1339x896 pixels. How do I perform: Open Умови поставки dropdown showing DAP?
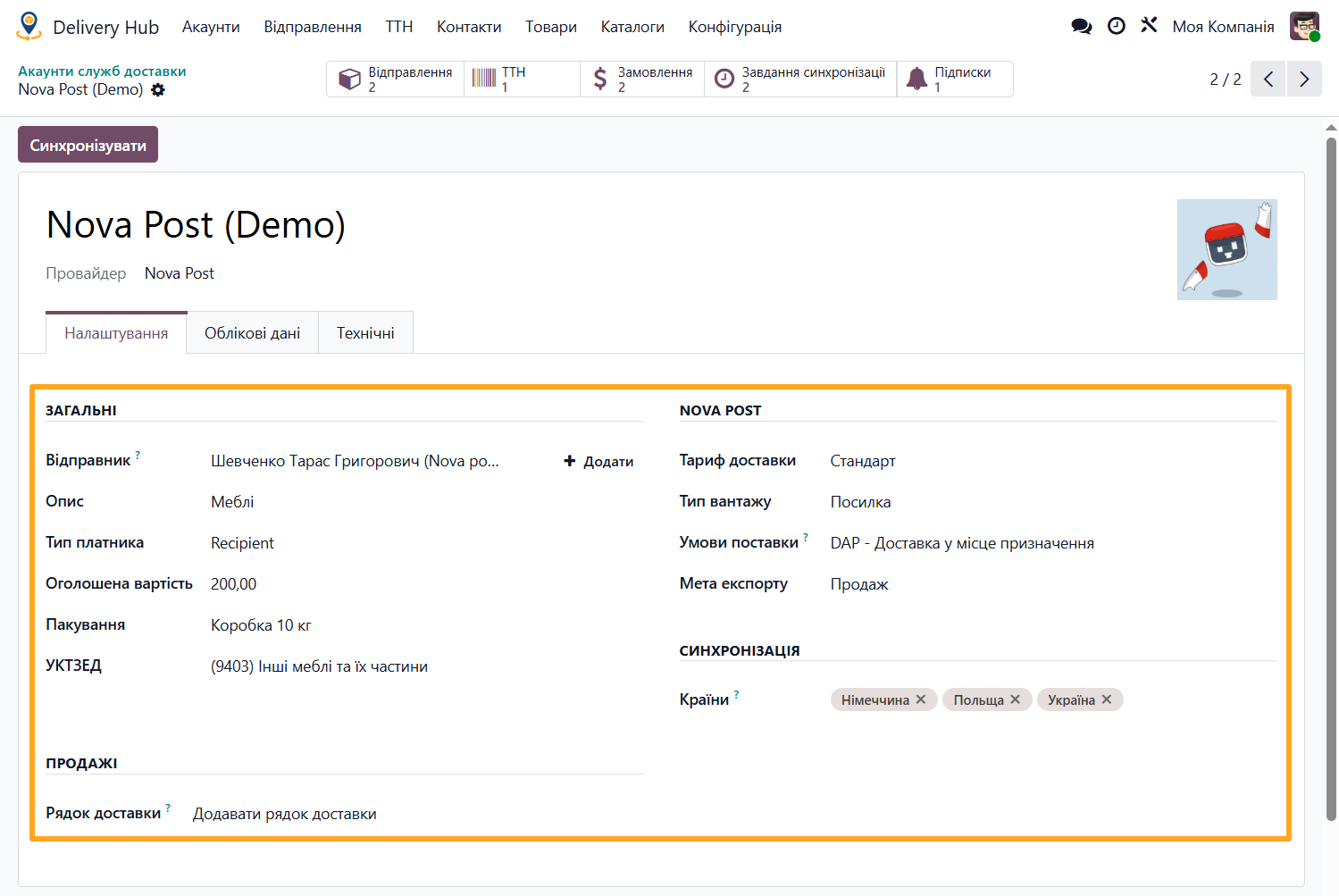[x=1054, y=543]
